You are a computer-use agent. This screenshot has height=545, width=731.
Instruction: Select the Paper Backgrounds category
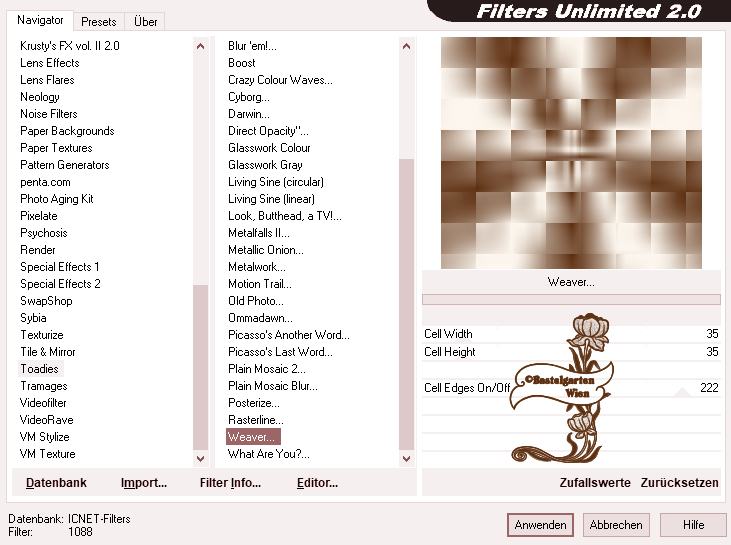click(67, 131)
